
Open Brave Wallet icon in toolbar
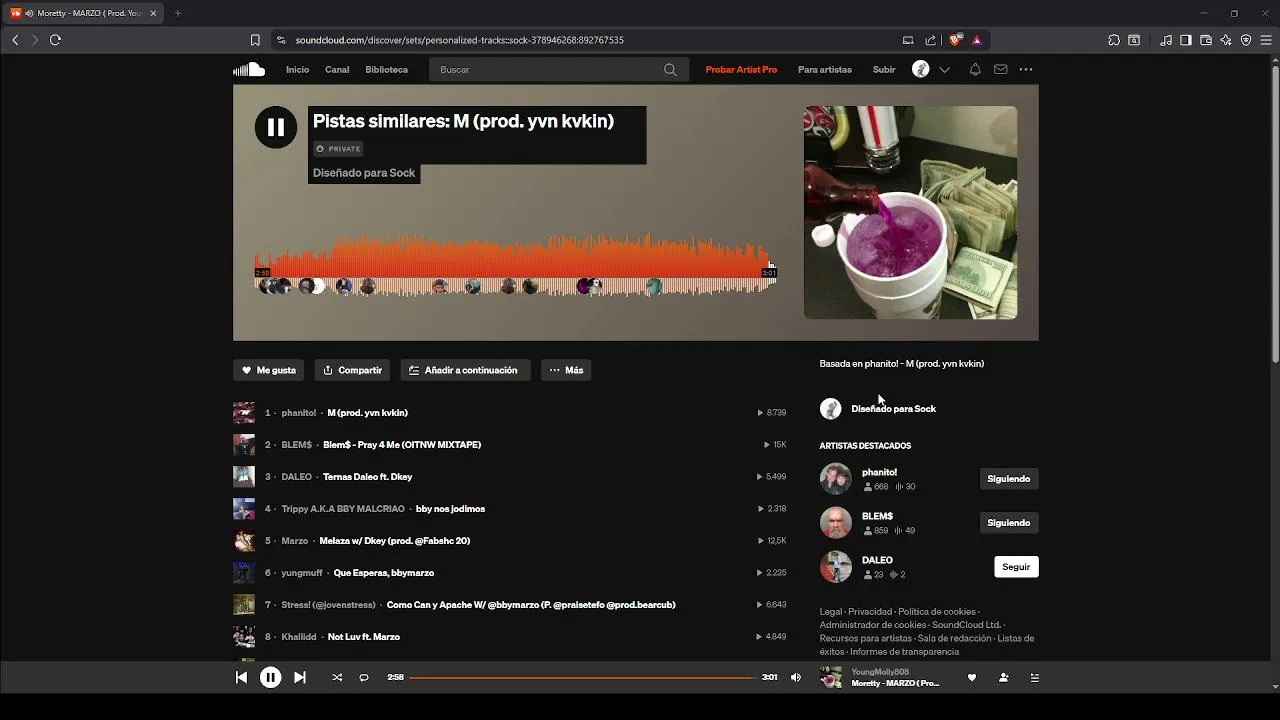pyautogui.click(x=1206, y=40)
